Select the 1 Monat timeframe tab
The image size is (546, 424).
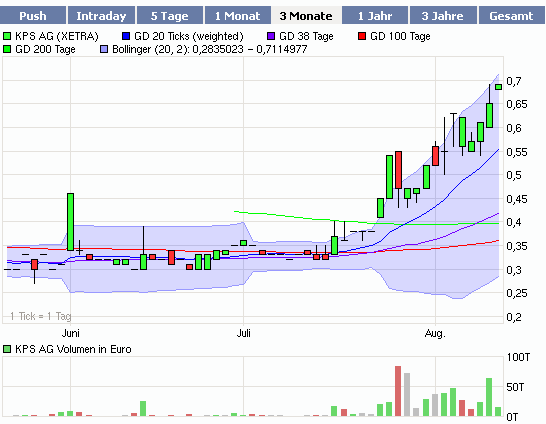pos(237,16)
